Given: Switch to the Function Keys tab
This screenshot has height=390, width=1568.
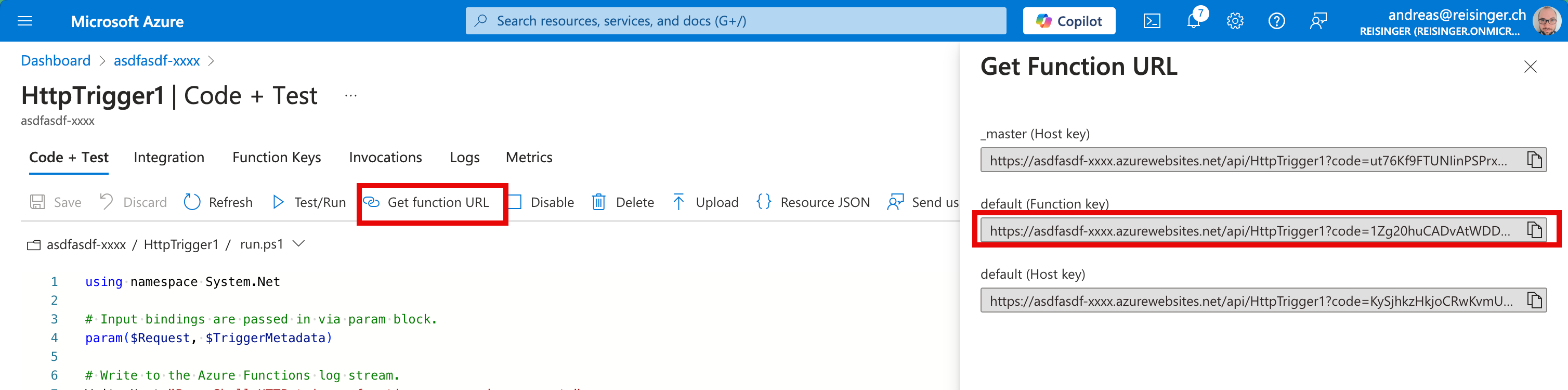Looking at the screenshot, I should (x=277, y=158).
